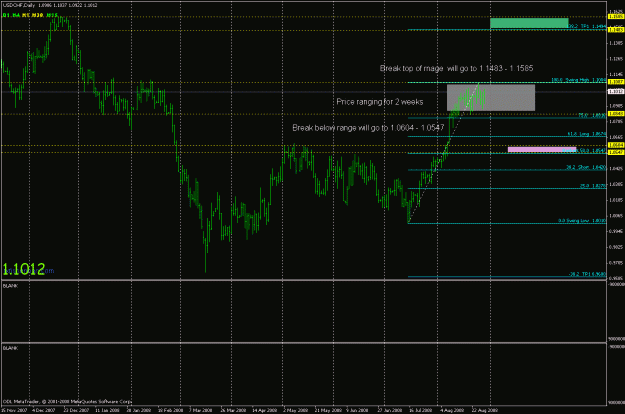Click the 7 Mar date on time axis
Image resolution: width=625 pixels, height=414 pixels.
(x=200, y=410)
